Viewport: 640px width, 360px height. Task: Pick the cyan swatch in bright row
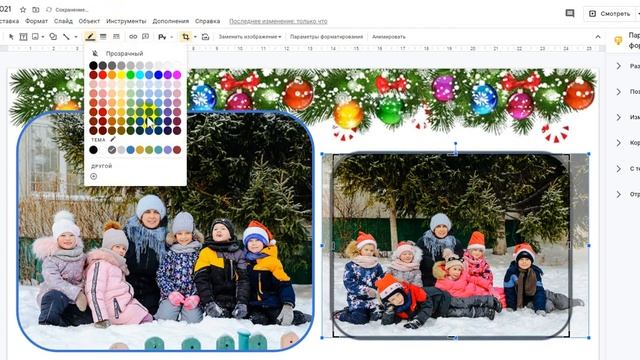click(x=140, y=75)
